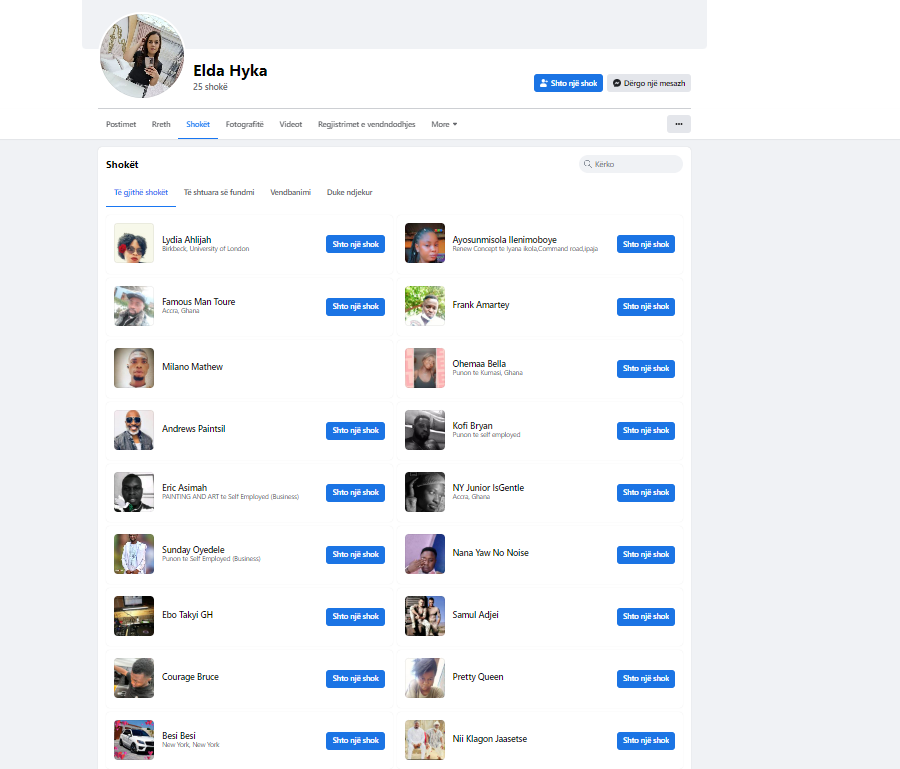Viewport: 900px width, 769px height.
Task: Open Besi Besi's car profile thumbnail
Action: click(134, 740)
